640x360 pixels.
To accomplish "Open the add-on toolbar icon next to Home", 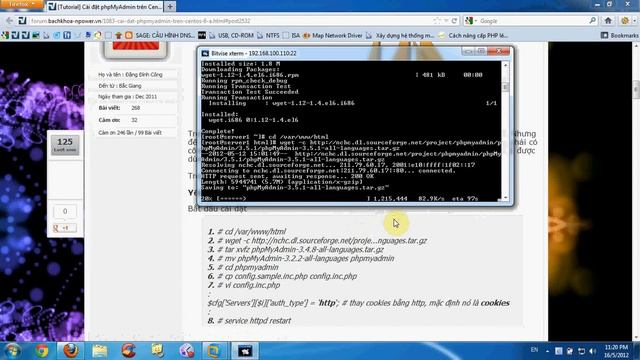I will click(625, 20).
